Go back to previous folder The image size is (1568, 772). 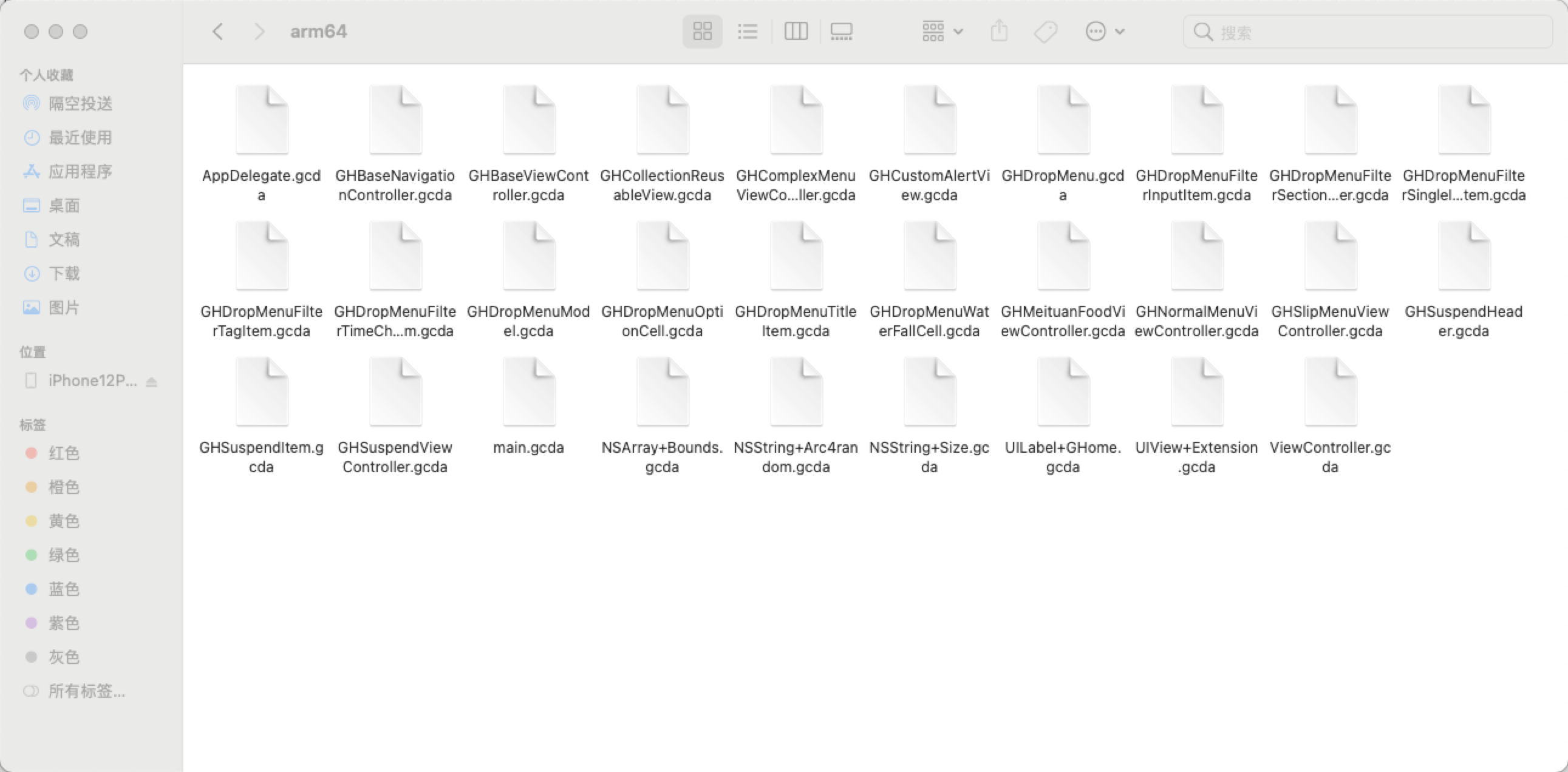pos(218,32)
